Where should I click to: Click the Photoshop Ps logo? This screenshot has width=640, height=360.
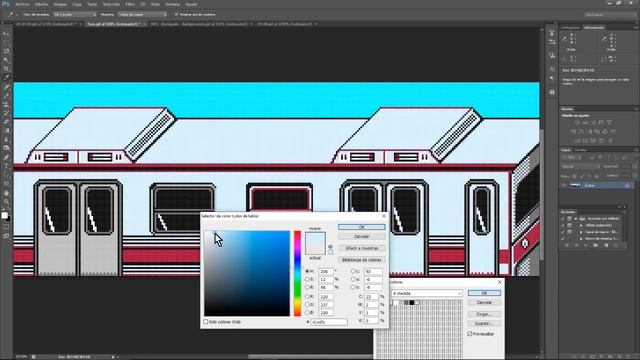click(6, 4)
